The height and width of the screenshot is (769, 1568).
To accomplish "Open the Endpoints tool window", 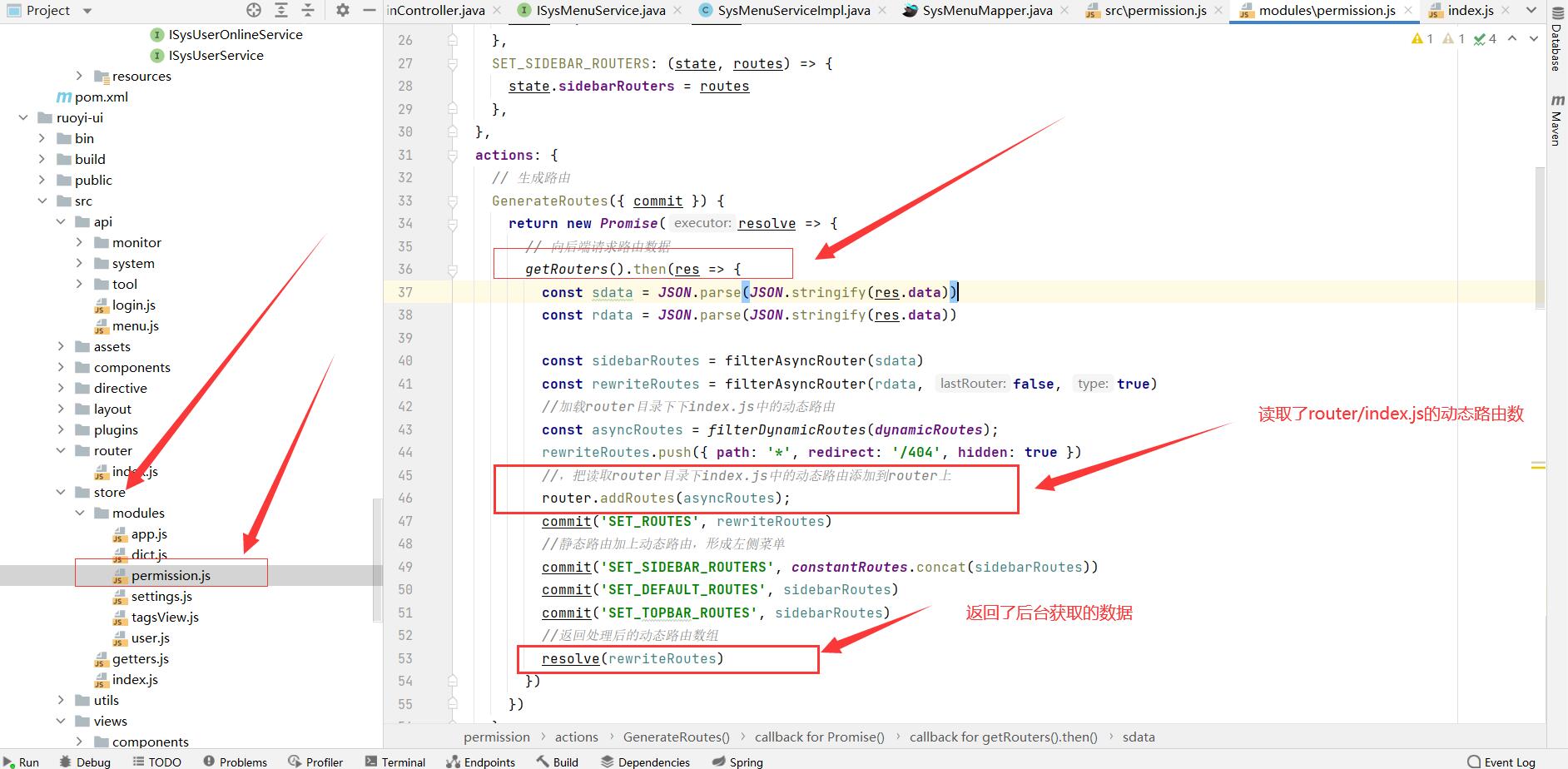I will (481, 762).
